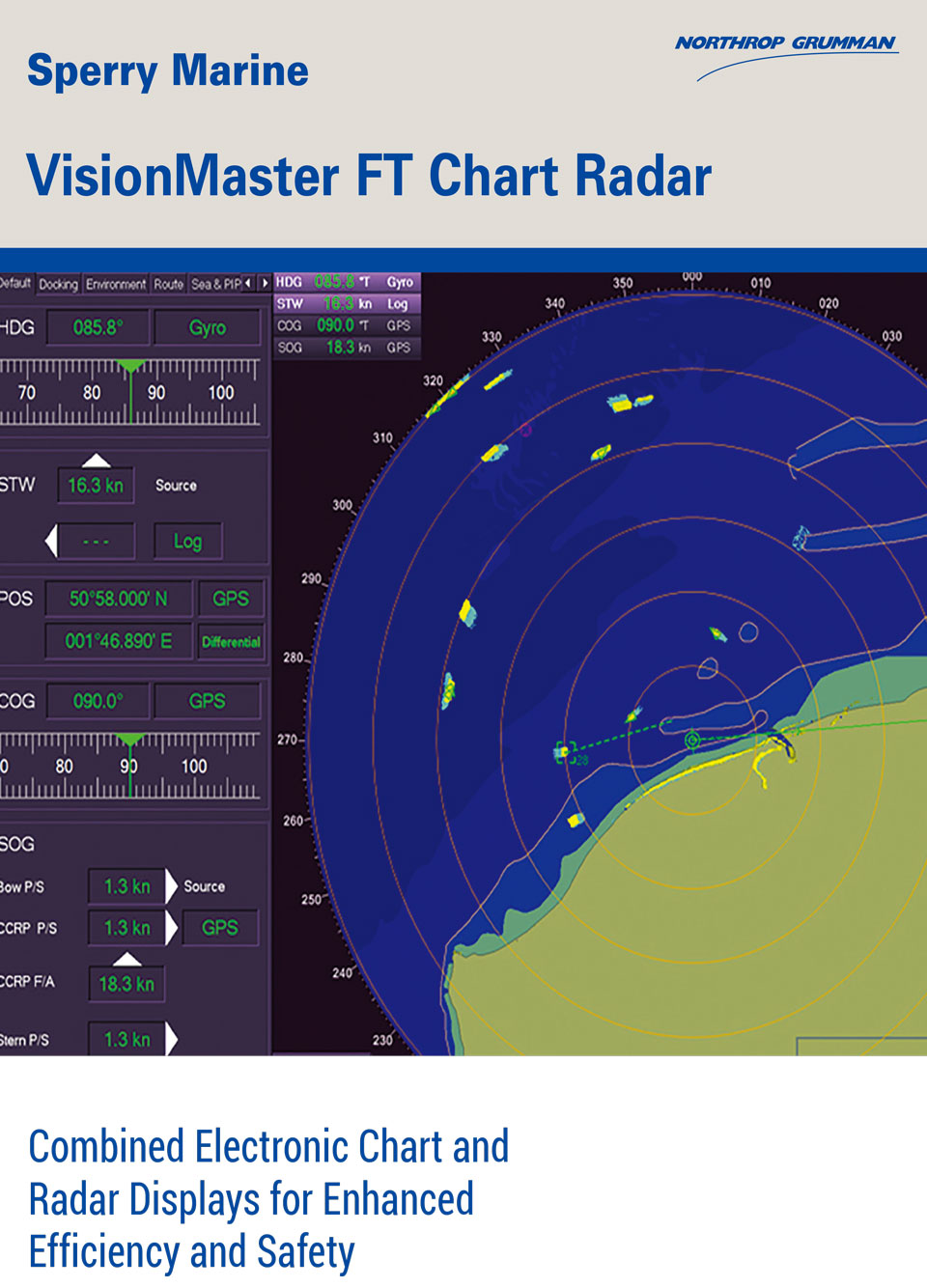Click the Source label next to STW
The image size is (927, 1288).
point(176,486)
